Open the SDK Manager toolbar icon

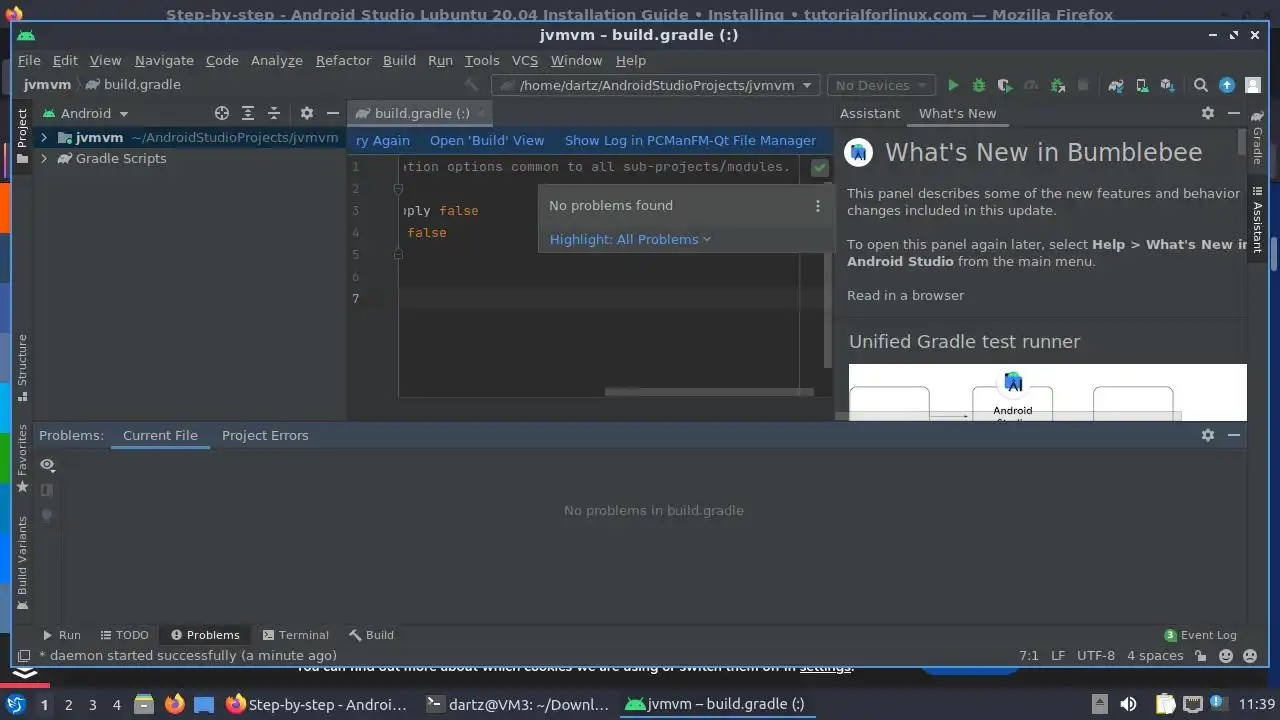(x=1167, y=86)
